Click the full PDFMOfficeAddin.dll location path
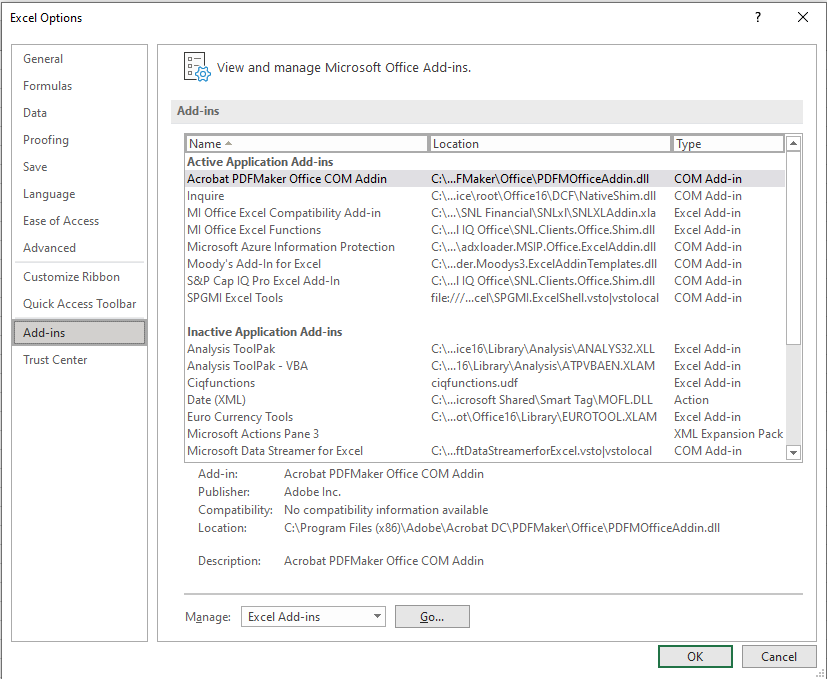This screenshot has height=679, width=827. click(x=502, y=528)
